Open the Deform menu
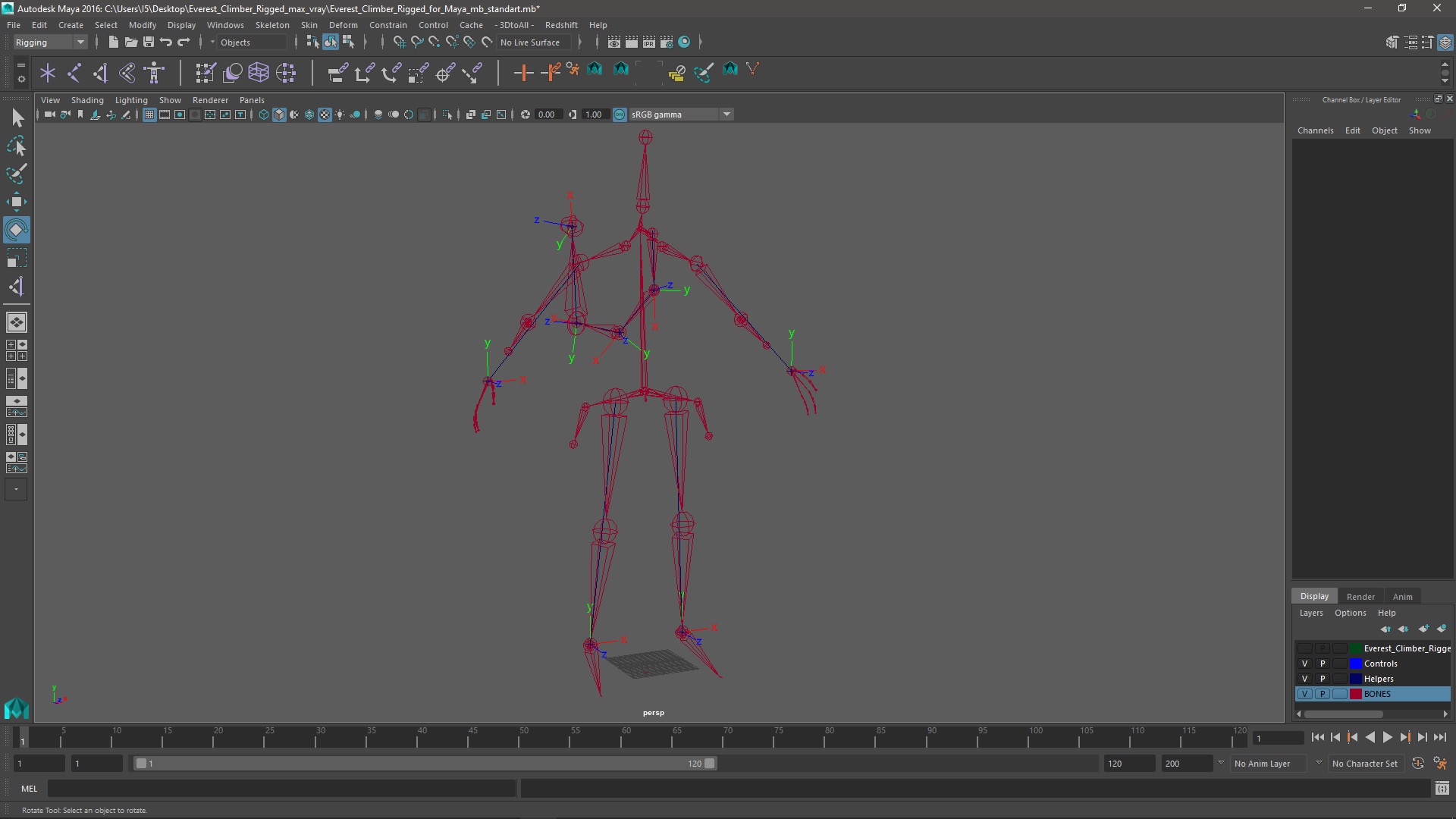The height and width of the screenshot is (819, 1456). [343, 25]
